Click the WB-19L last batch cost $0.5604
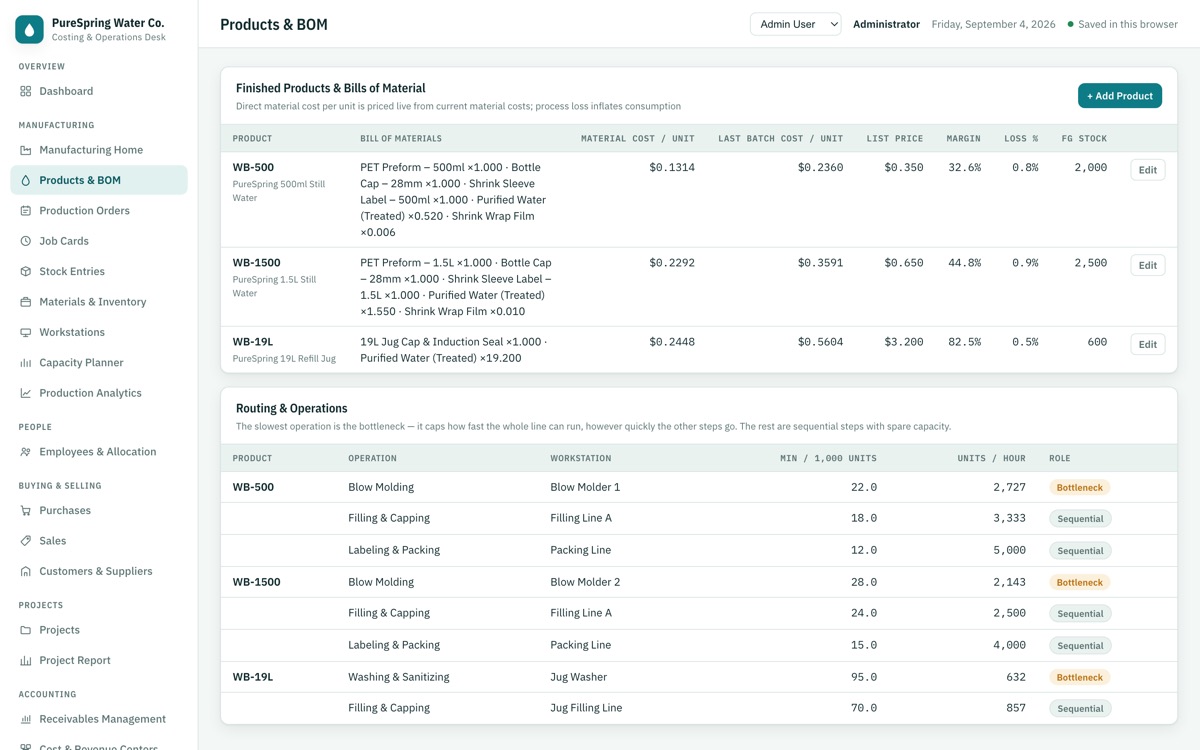The width and height of the screenshot is (1200, 750). (x=820, y=342)
